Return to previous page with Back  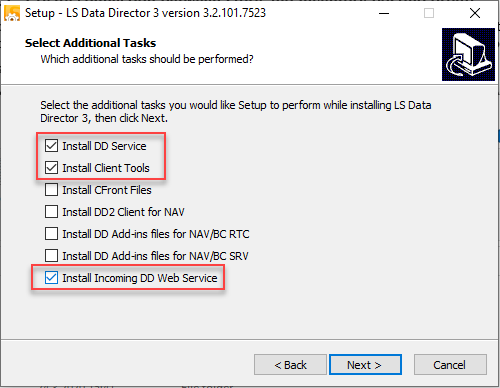(290, 365)
